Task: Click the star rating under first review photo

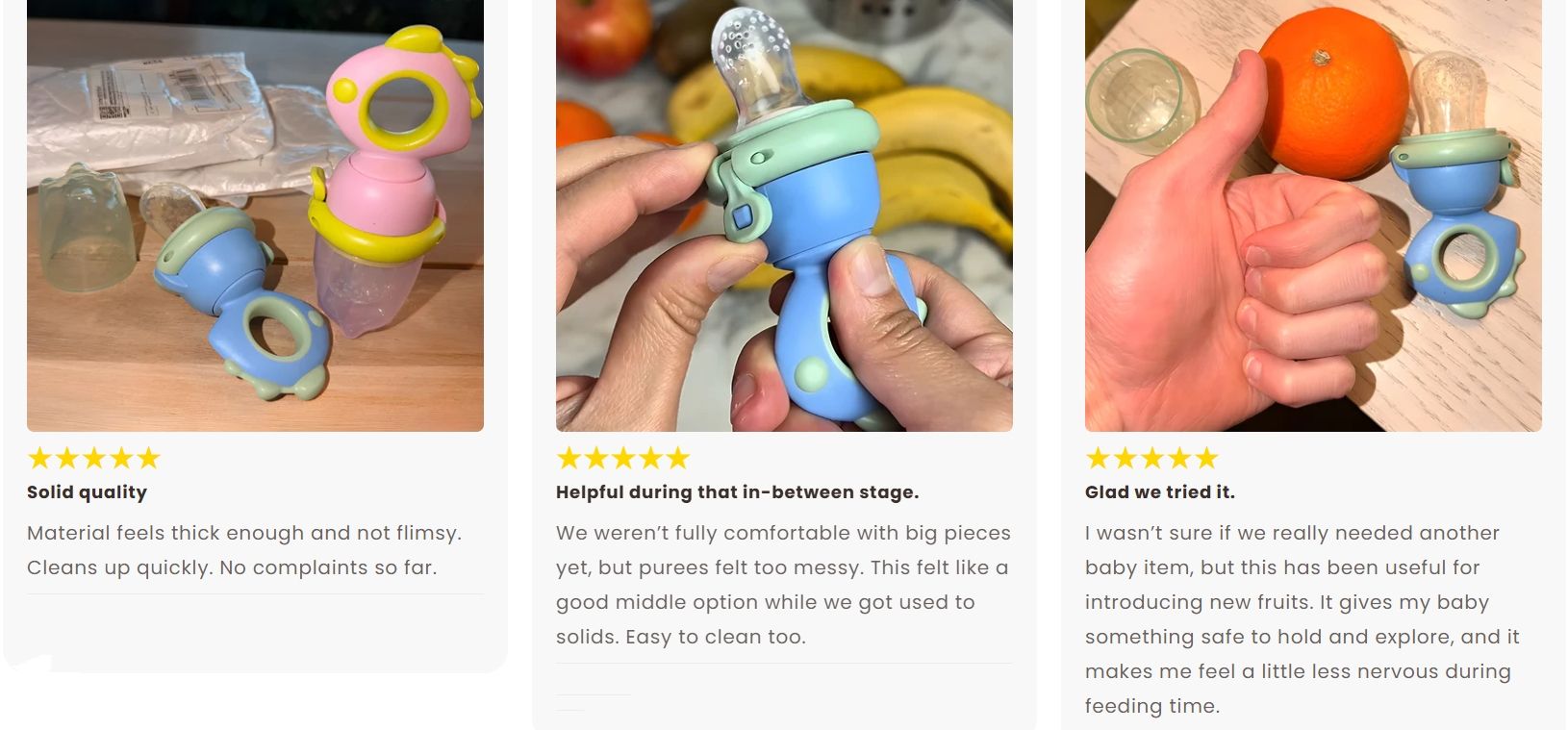Action: pos(93,458)
